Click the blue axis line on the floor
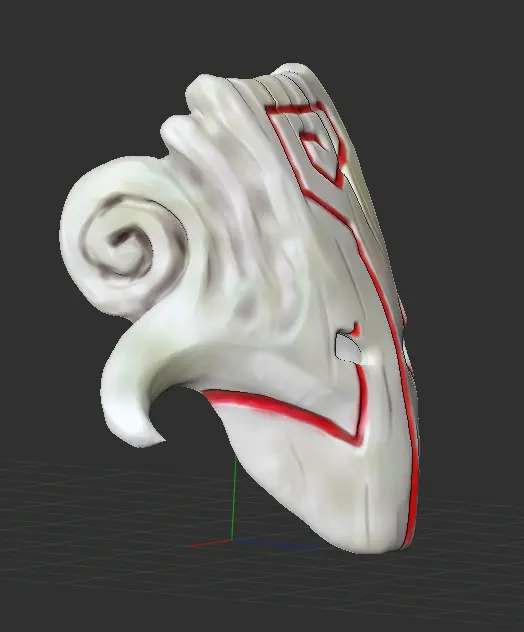 click(x=276, y=544)
